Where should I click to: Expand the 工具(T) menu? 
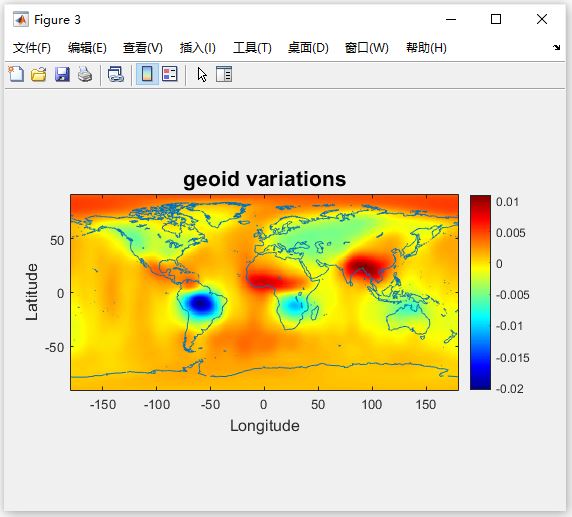252,48
